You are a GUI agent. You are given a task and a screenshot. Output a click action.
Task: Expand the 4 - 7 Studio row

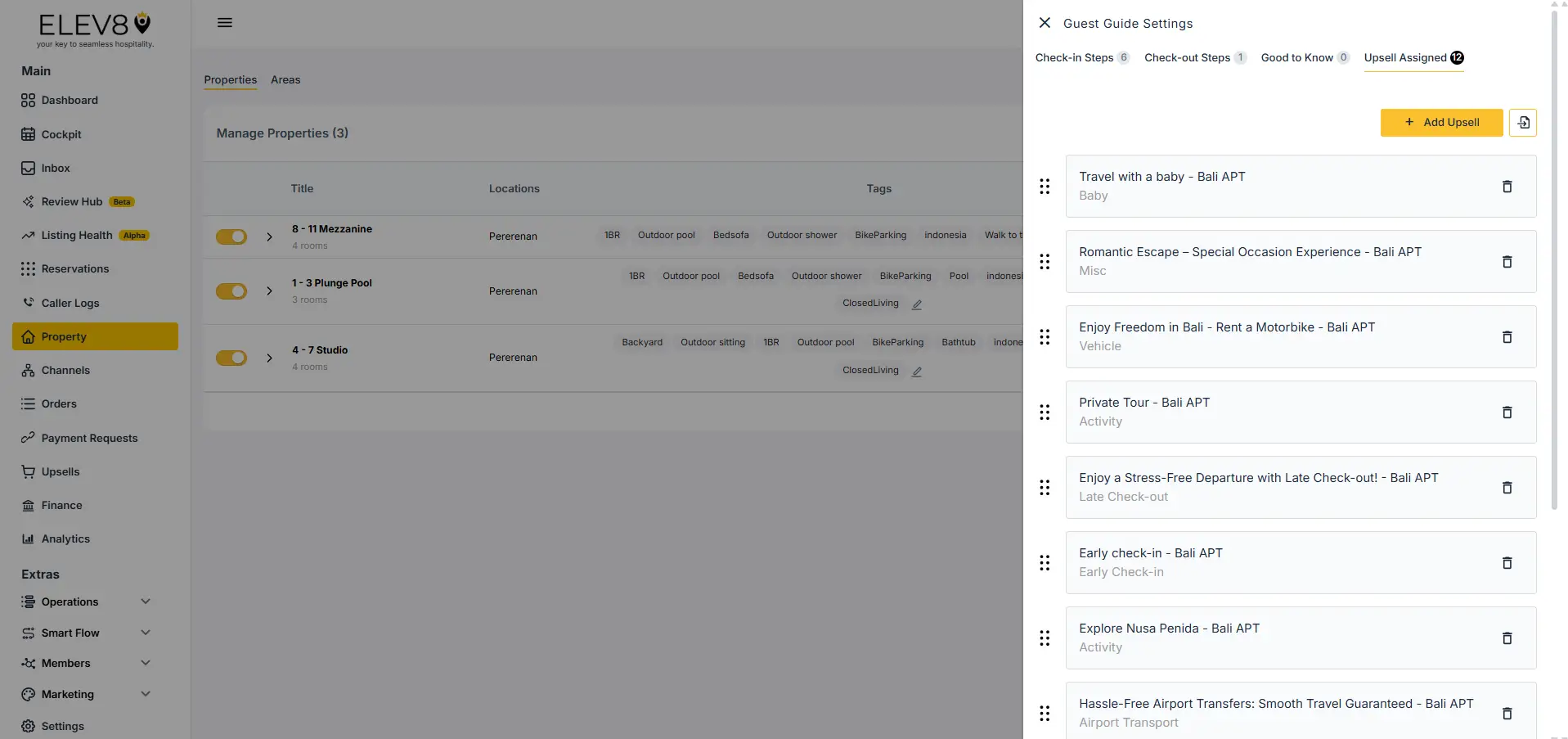pyautogui.click(x=269, y=358)
